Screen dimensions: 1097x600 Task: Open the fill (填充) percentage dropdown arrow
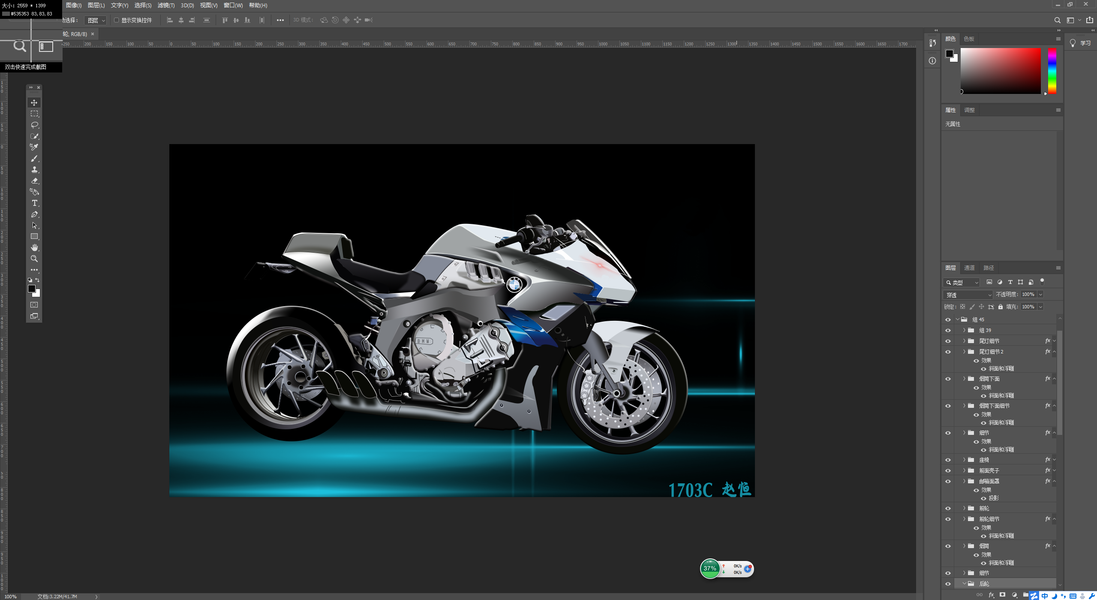(1040, 307)
